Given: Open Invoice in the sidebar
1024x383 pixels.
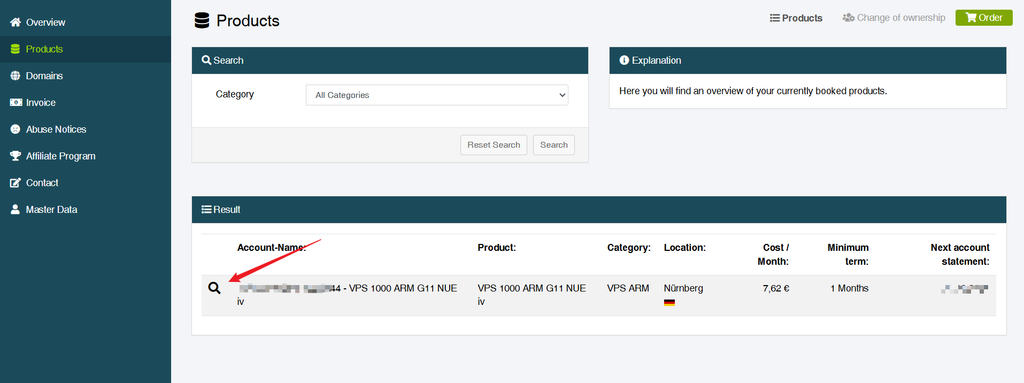Looking at the screenshot, I should [x=85, y=103].
